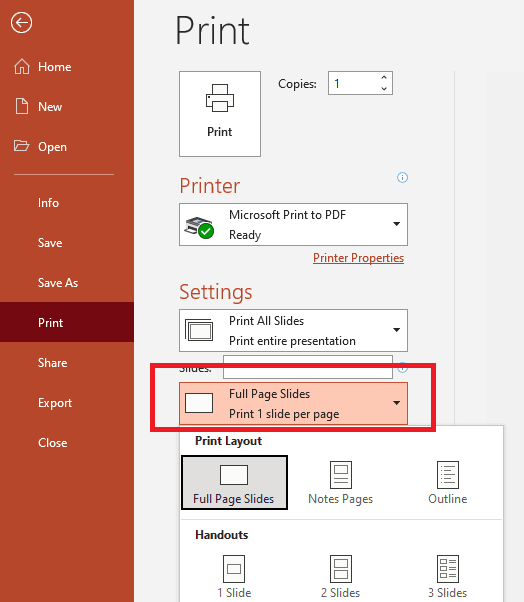
Task: Click the back arrow circle icon
Action: click(x=21, y=23)
